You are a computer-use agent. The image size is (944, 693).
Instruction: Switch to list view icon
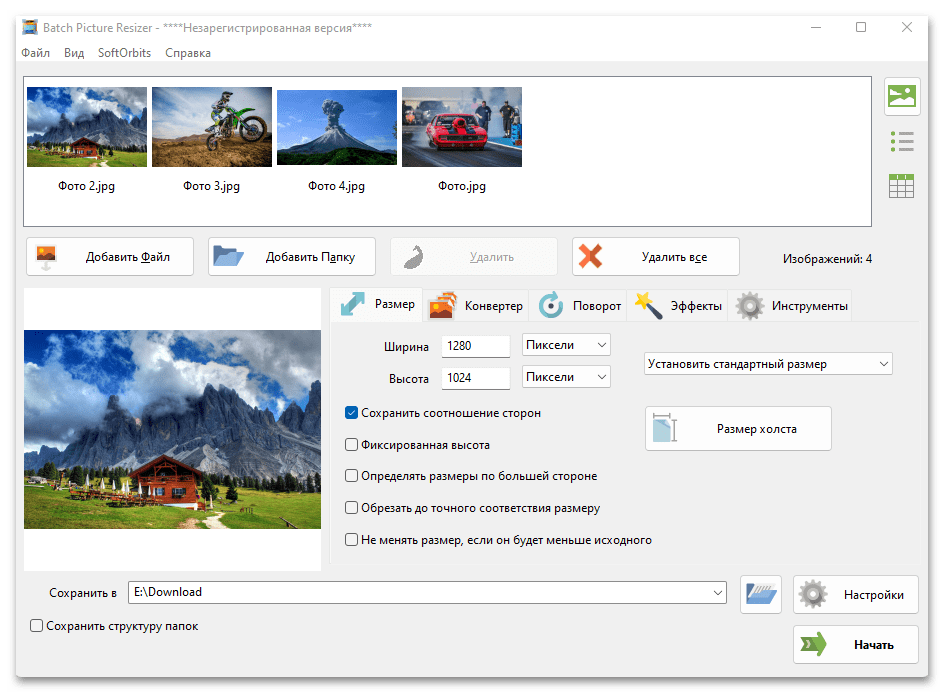click(x=901, y=141)
